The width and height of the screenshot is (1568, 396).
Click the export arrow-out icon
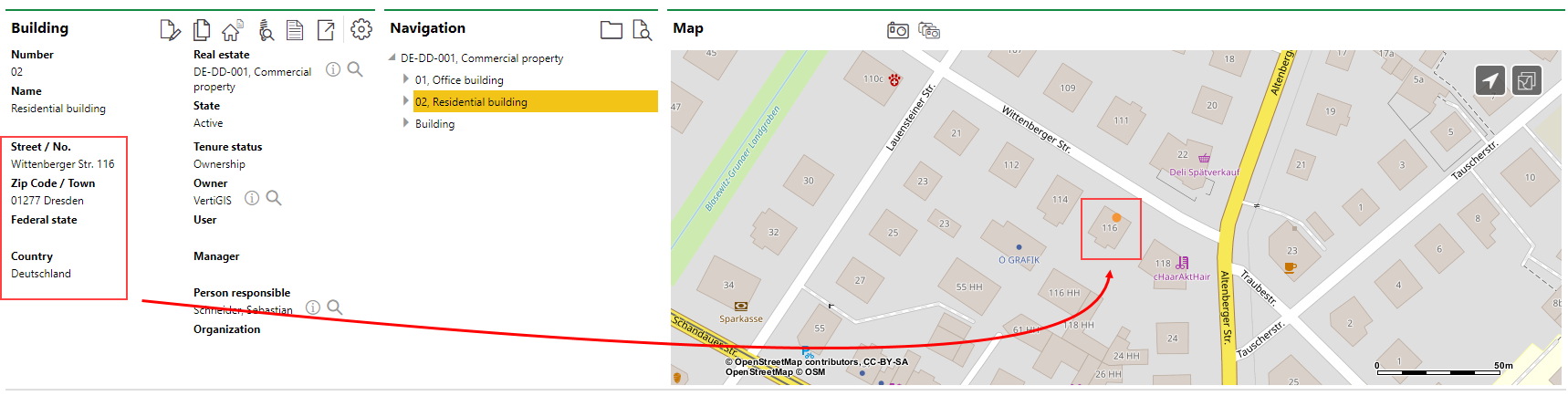pos(326,30)
